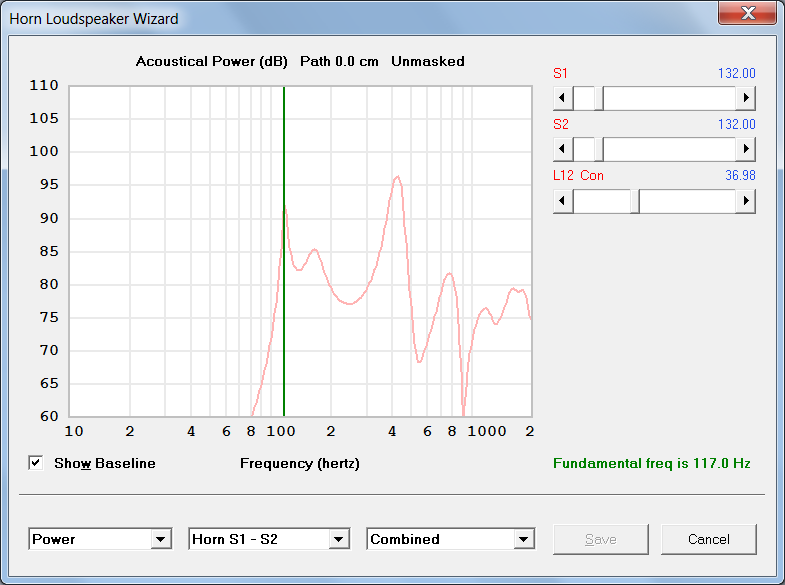Click the S1 slider left arrow

coord(563,98)
